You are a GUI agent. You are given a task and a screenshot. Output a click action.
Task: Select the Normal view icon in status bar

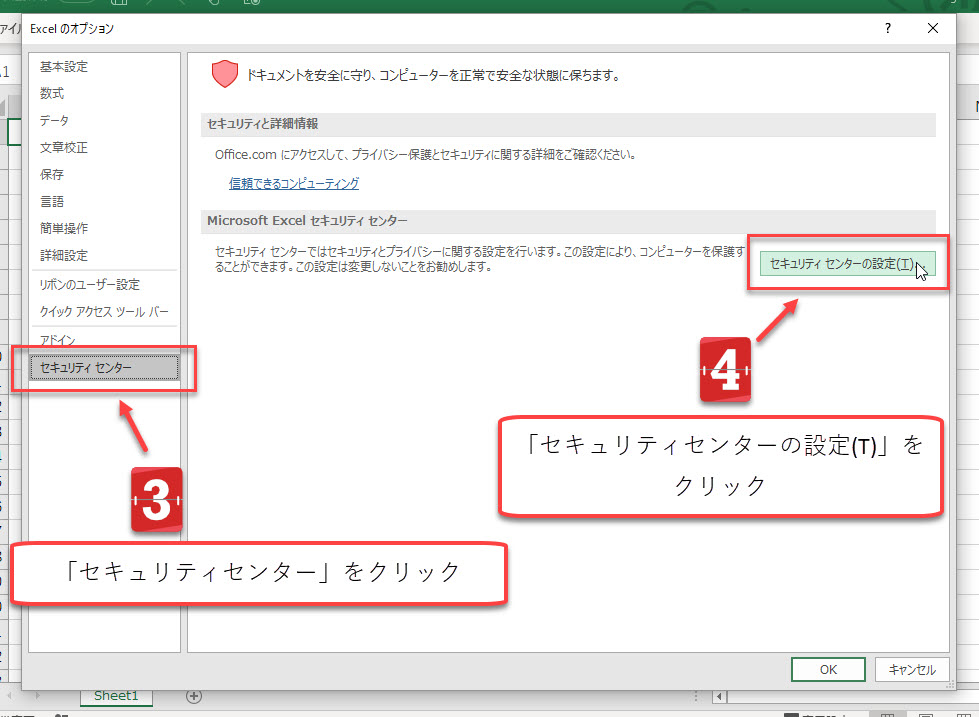[885, 712]
